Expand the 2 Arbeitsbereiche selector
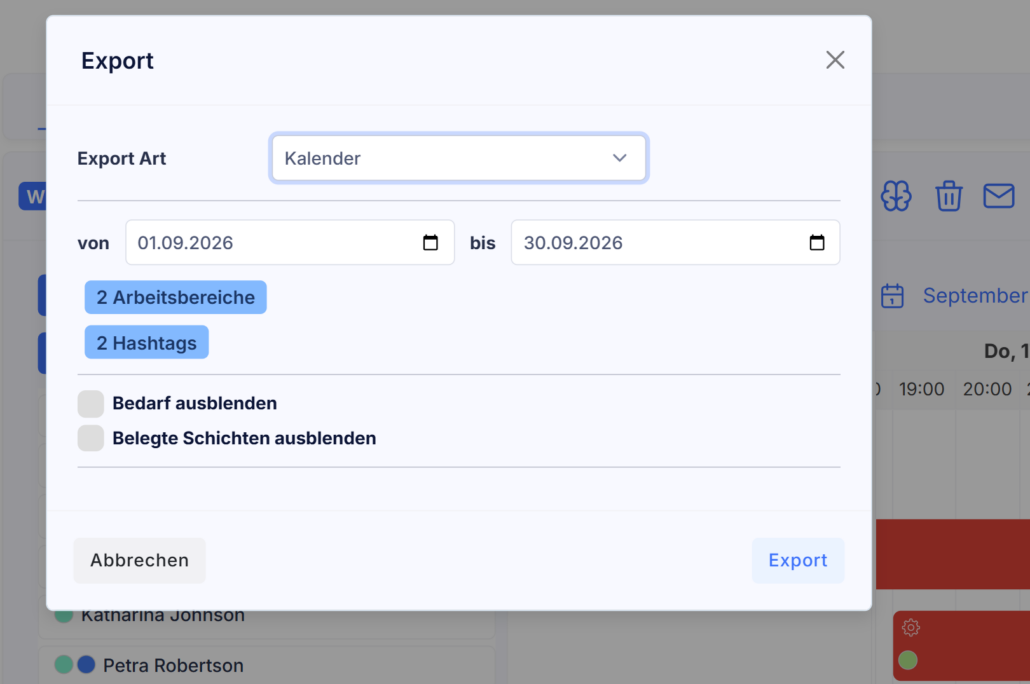Screen dimensions: 1030x684 click(175, 297)
